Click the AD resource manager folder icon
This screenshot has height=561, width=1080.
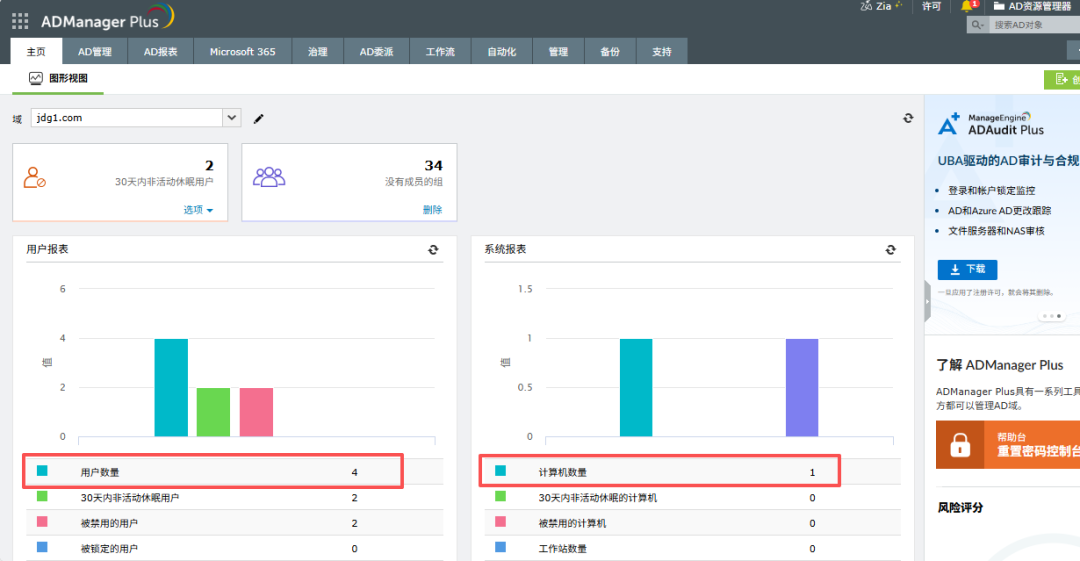tap(999, 6)
